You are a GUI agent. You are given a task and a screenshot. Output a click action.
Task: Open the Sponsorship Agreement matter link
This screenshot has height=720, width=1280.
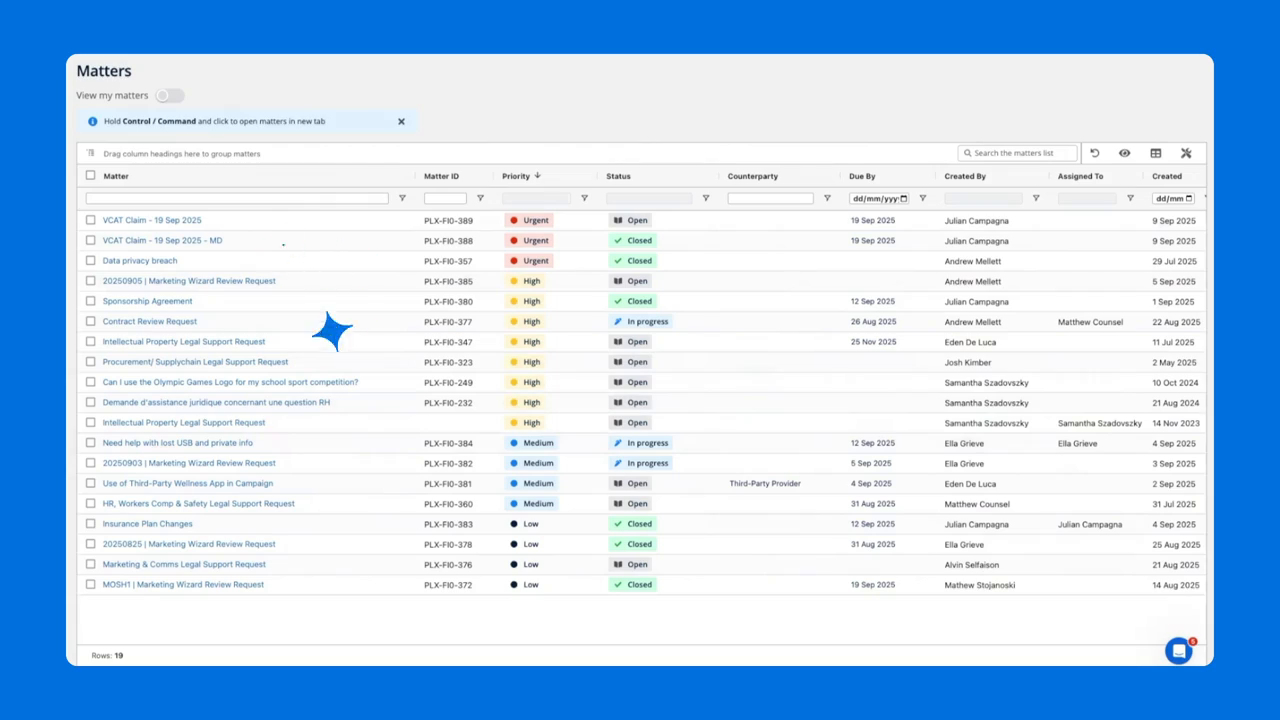click(147, 301)
